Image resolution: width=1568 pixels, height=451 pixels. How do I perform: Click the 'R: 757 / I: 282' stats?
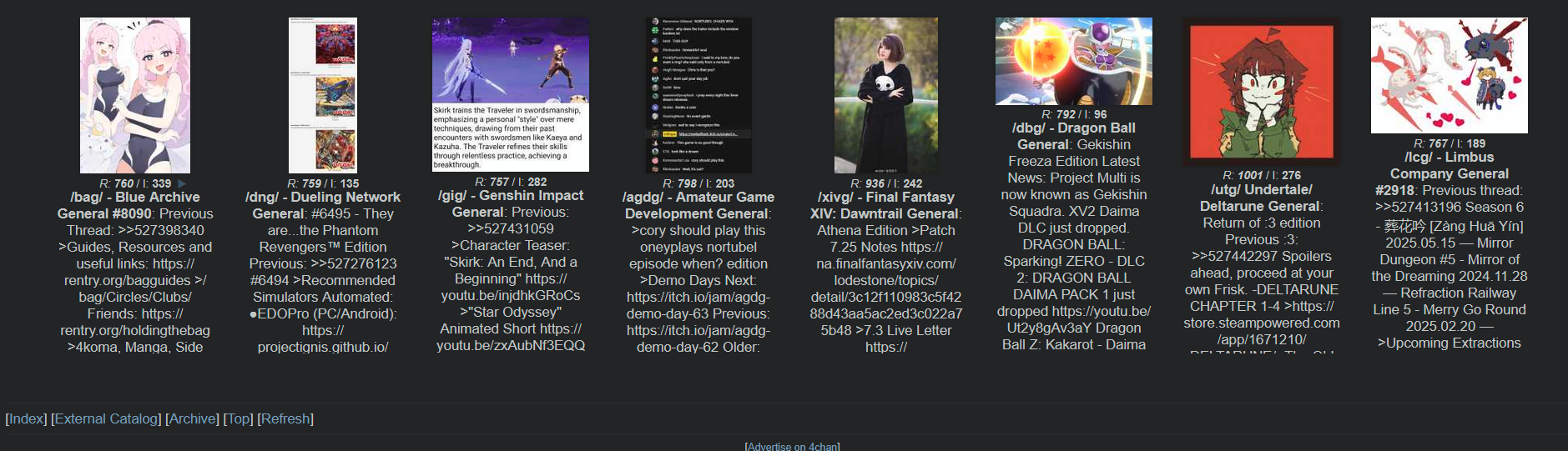pos(511,182)
